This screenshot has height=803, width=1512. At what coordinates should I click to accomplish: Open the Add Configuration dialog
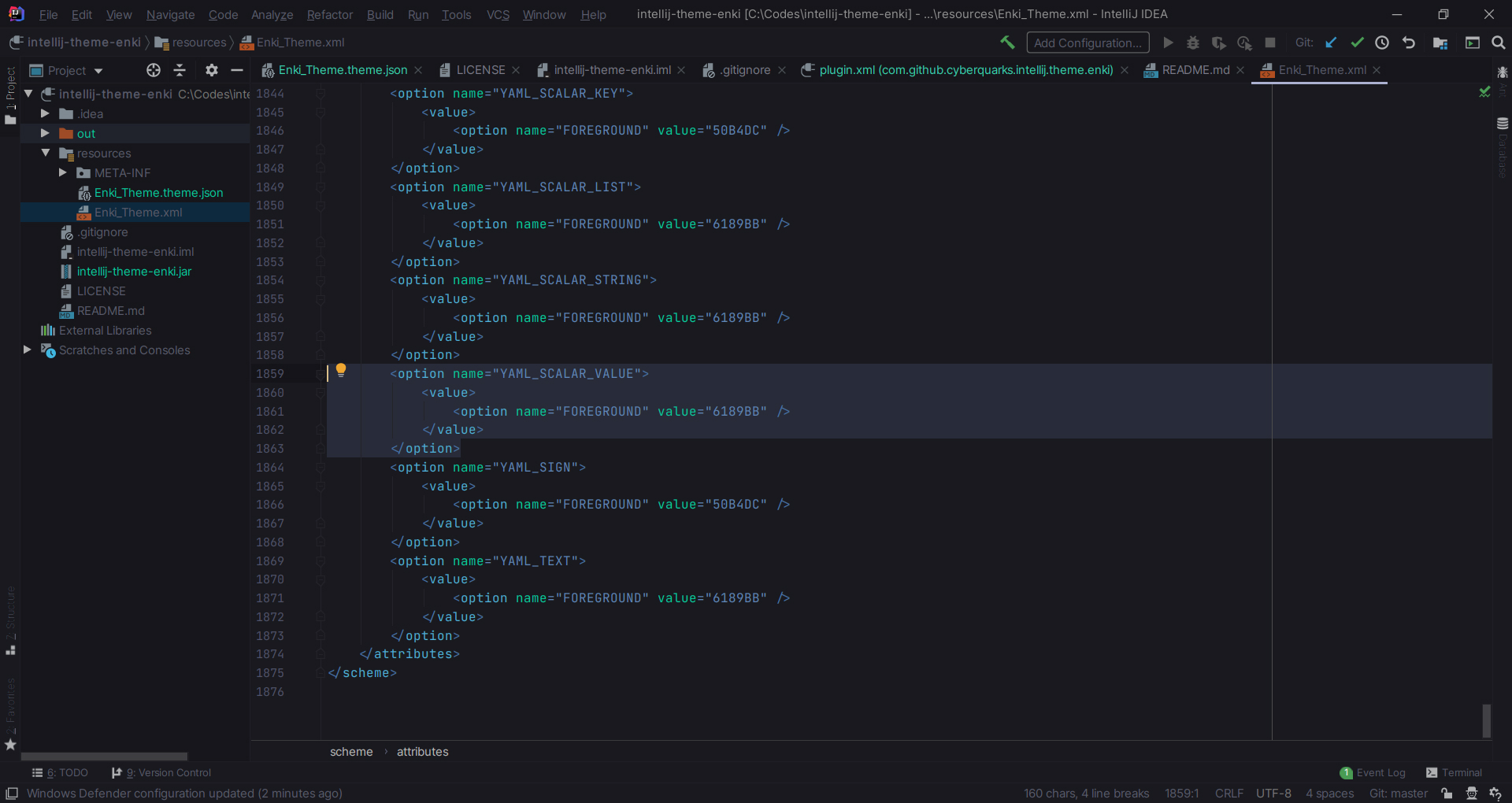tap(1088, 43)
